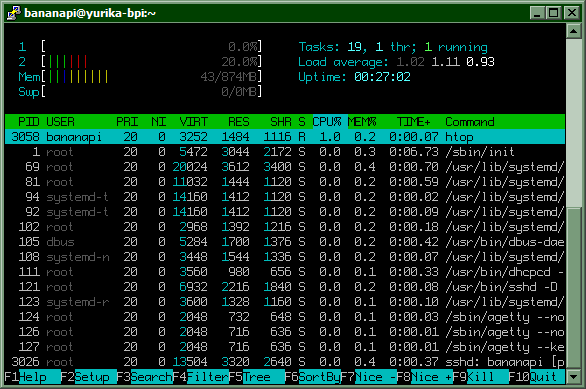Open F6 SortBy menu

pyautogui.click(x=312, y=377)
